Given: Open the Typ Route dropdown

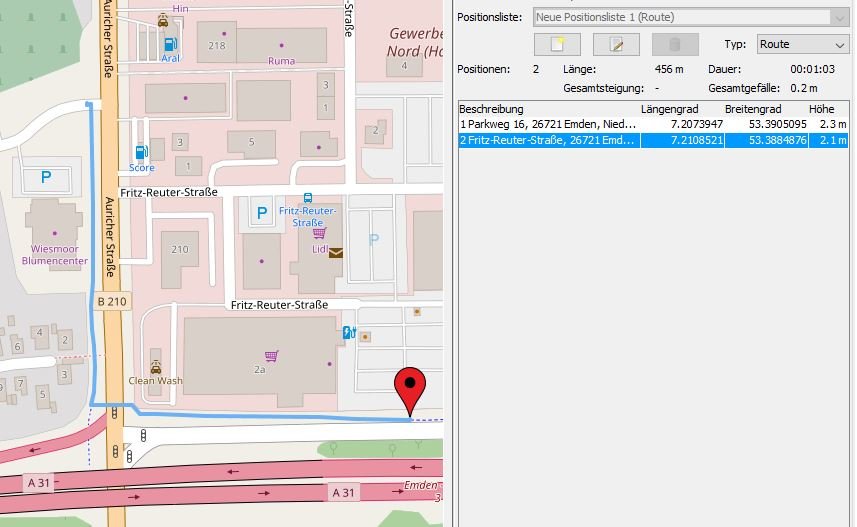Looking at the screenshot, I should coord(802,44).
